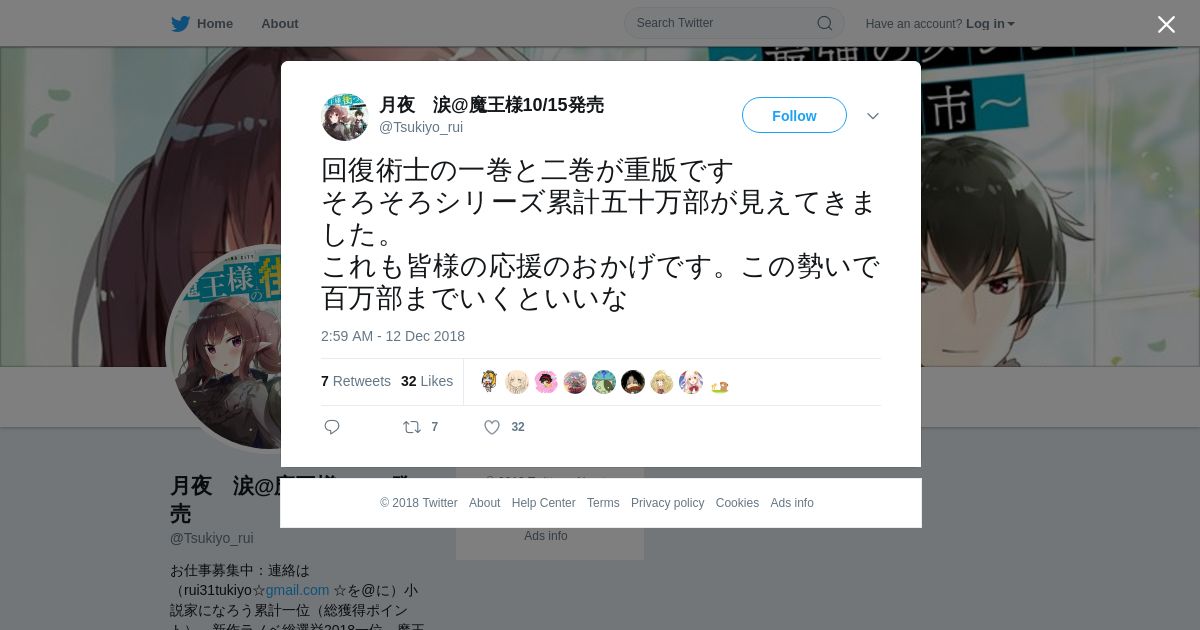
Task: Open the Help Center footer link
Action: [x=543, y=503]
